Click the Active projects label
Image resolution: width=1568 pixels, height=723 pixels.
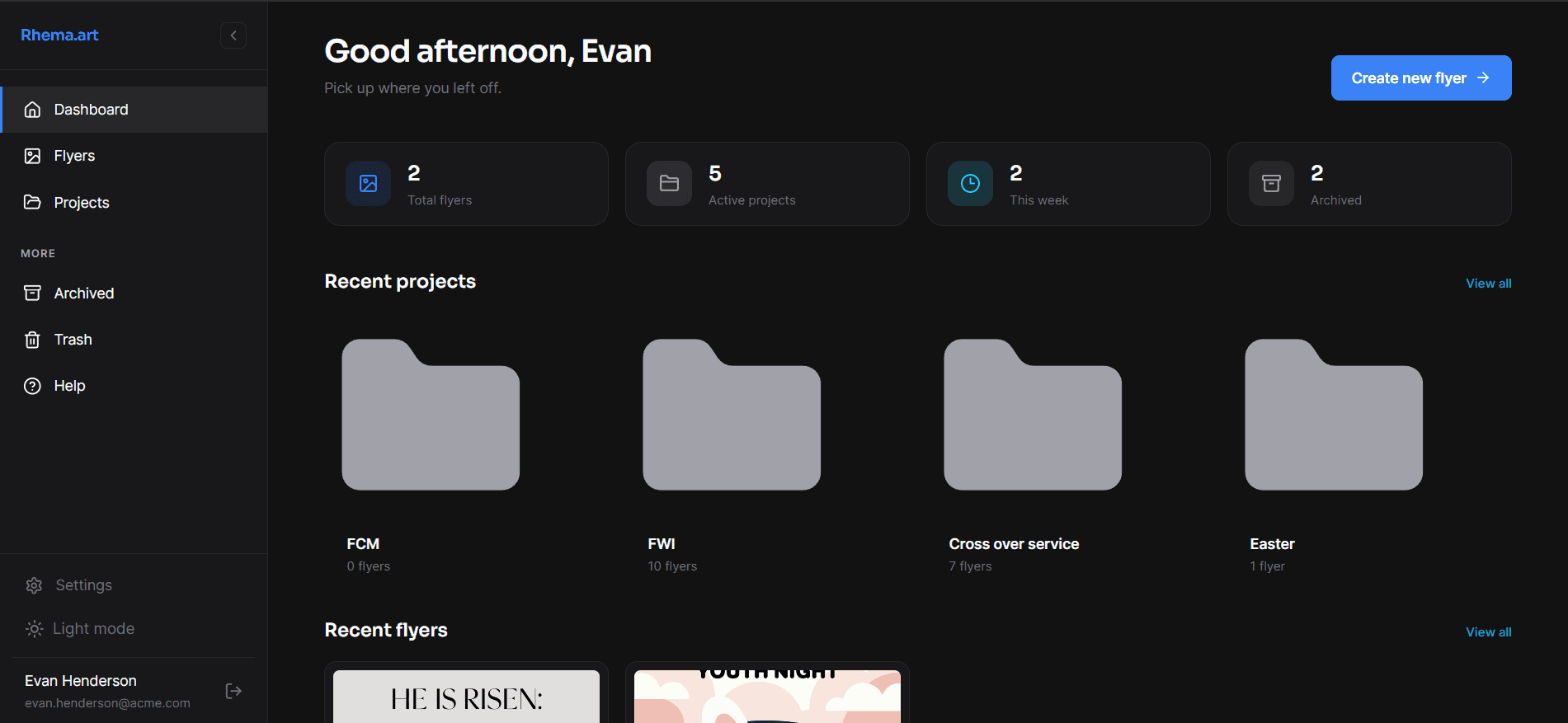coord(751,200)
